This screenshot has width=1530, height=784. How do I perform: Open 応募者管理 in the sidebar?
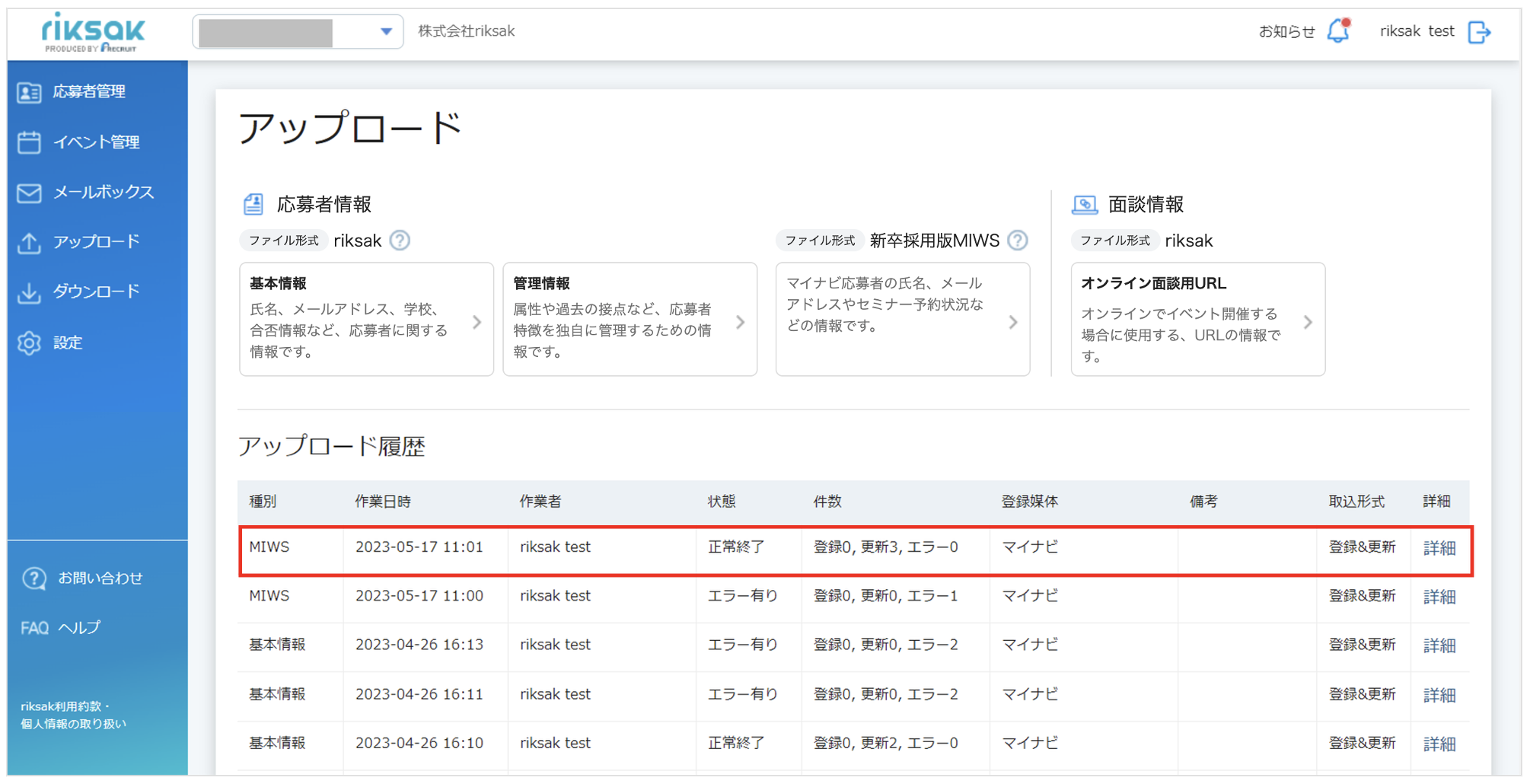[x=89, y=92]
